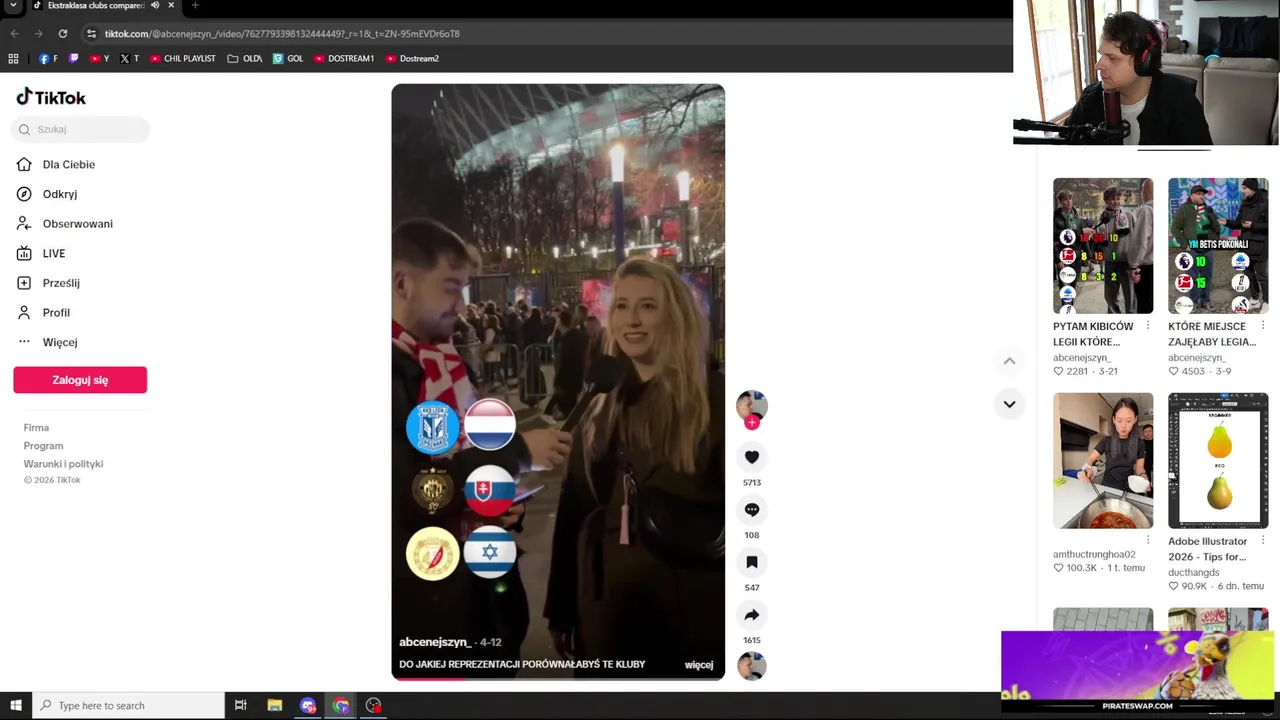The width and height of the screenshot is (1280, 720).
Task: Click the taskbar Type here to search box
Action: [x=129, y=706]
